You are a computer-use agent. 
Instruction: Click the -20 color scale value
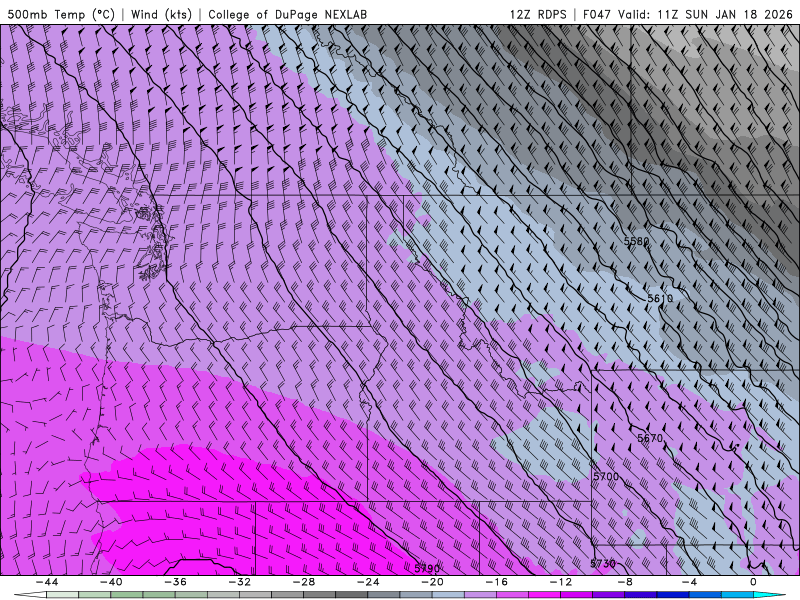point(432,582)
